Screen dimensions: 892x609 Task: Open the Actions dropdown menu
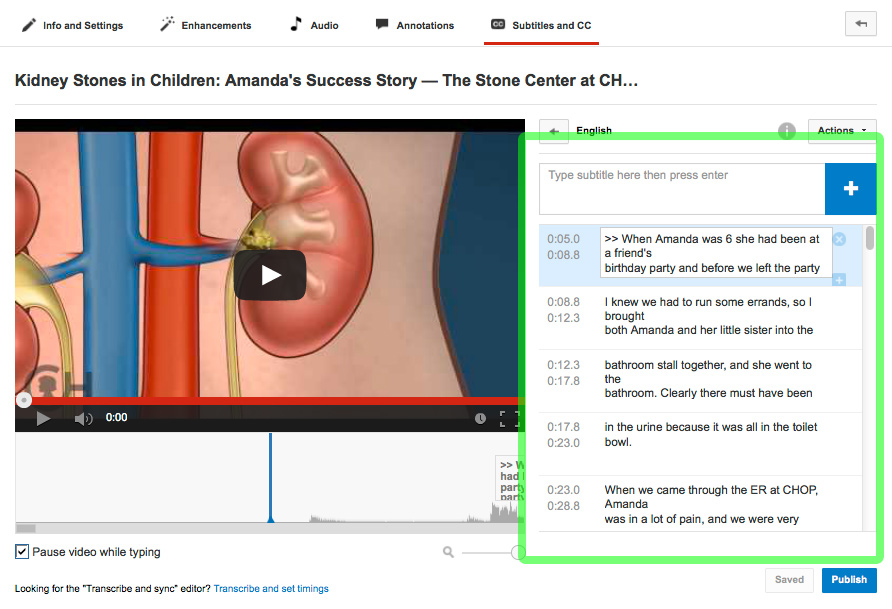(841, 131)
